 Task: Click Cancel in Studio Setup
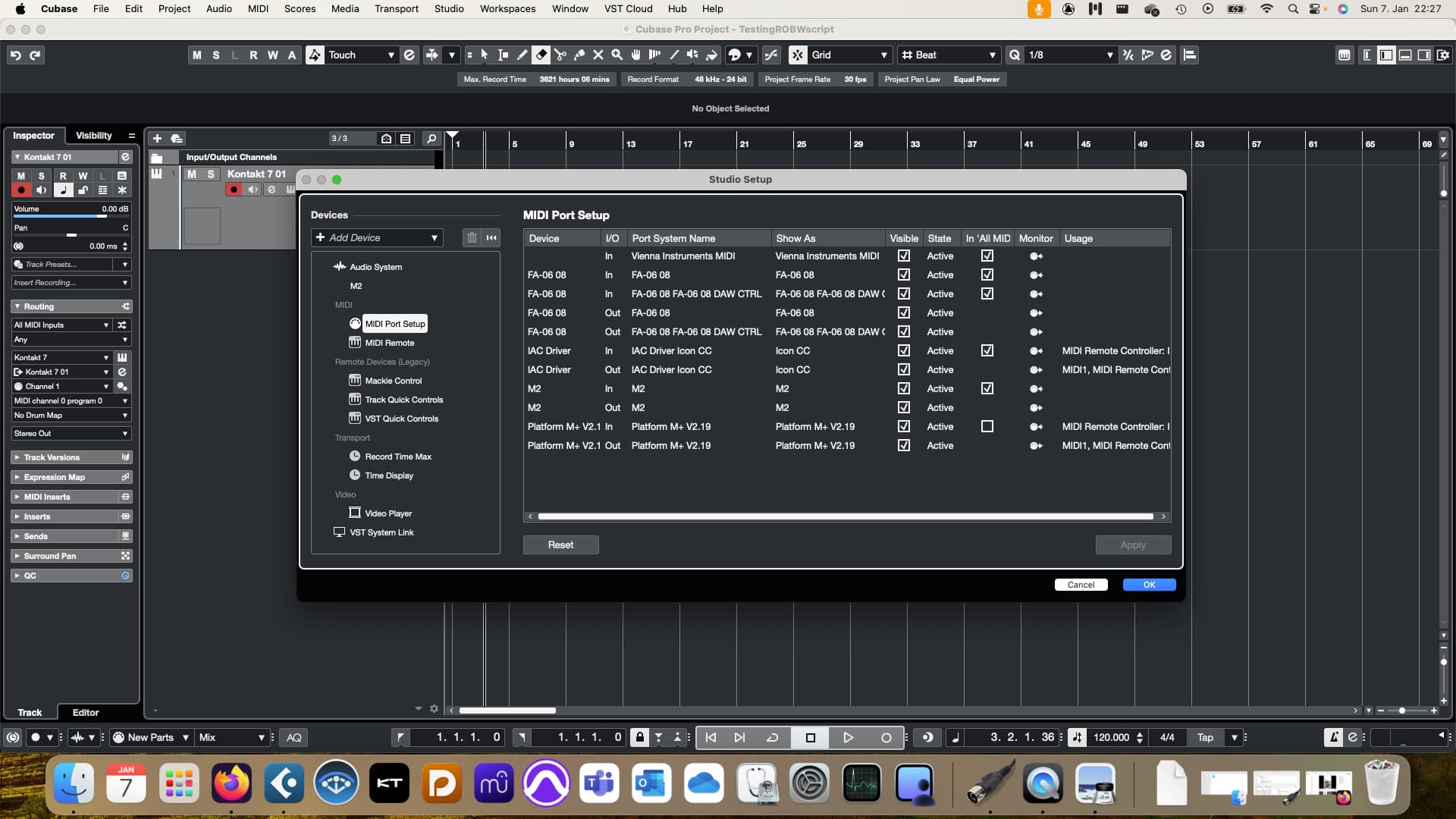(x=1081, y=585)
